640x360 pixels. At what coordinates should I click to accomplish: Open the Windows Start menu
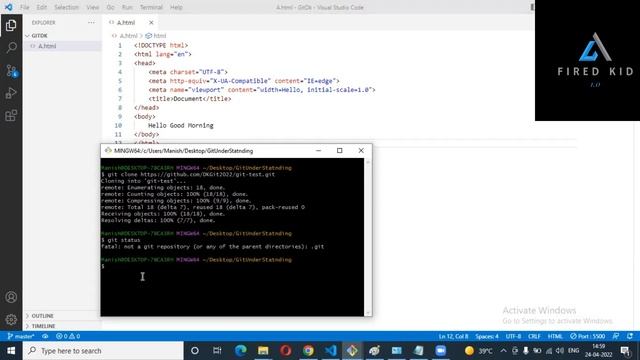(x=11, y=351)
